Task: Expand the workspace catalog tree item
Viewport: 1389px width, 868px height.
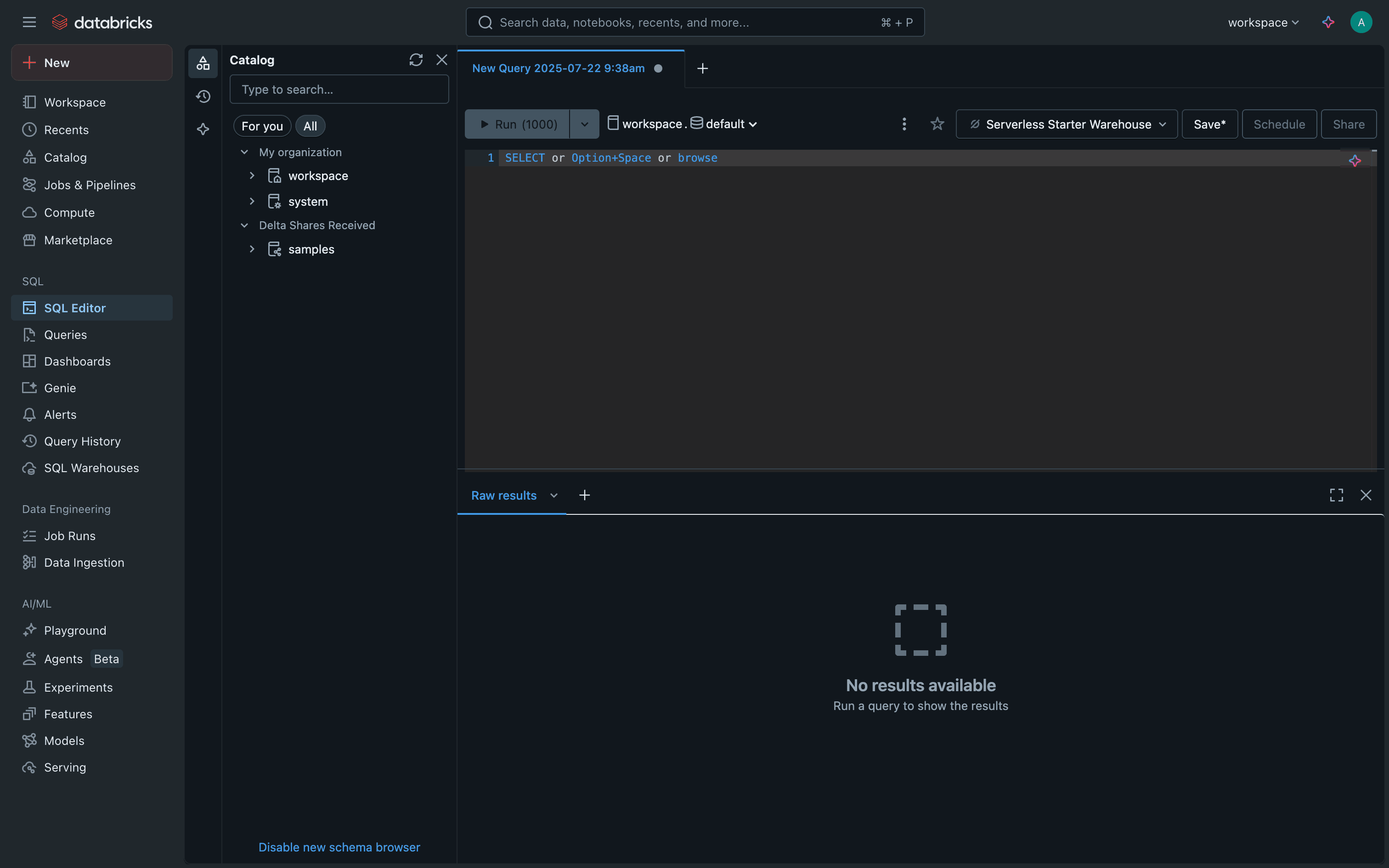Action: [x=253, y=175]
